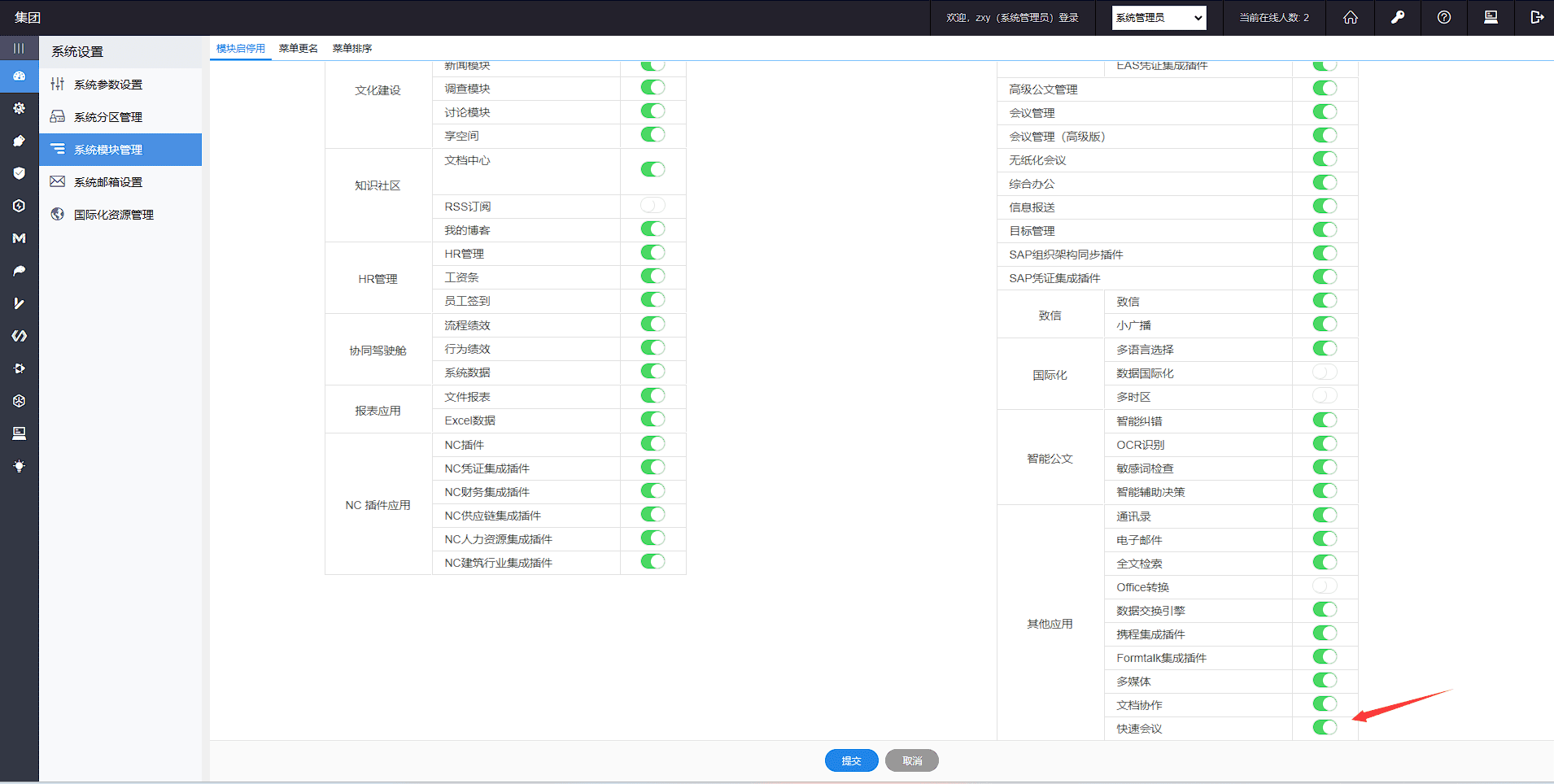Click the NC 插件应用 category label

(x=378, y=505)
